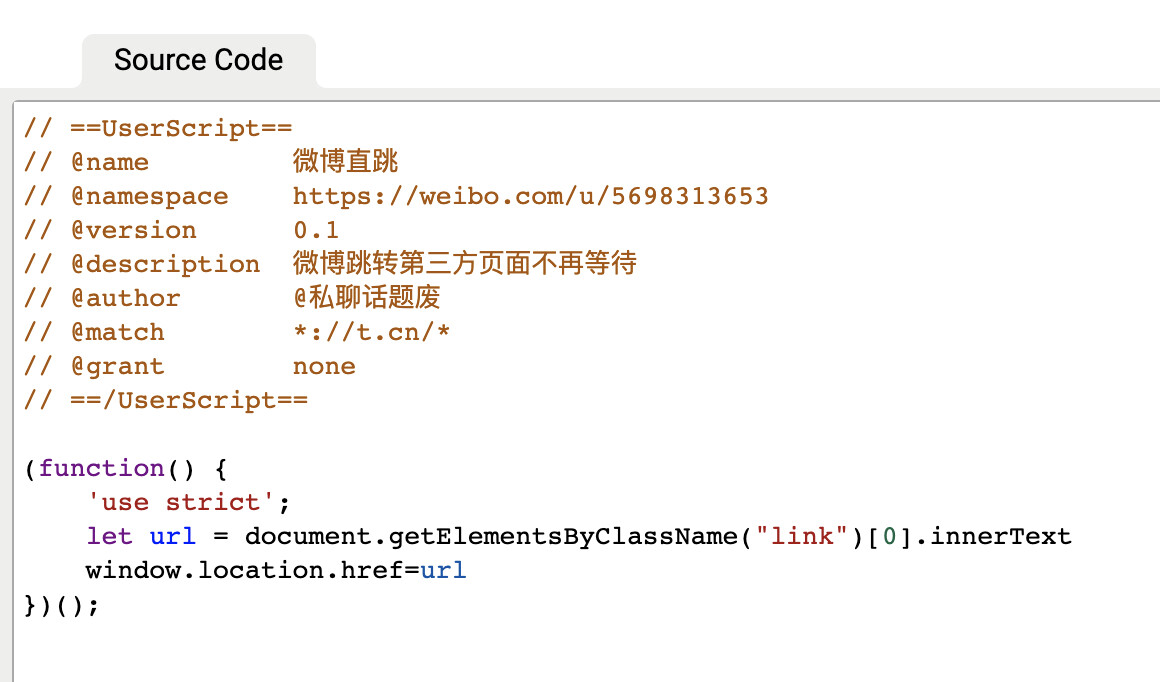Click the weibo.com namespace URL
The height and width of the screenshot is (682, 1160).
530,196
